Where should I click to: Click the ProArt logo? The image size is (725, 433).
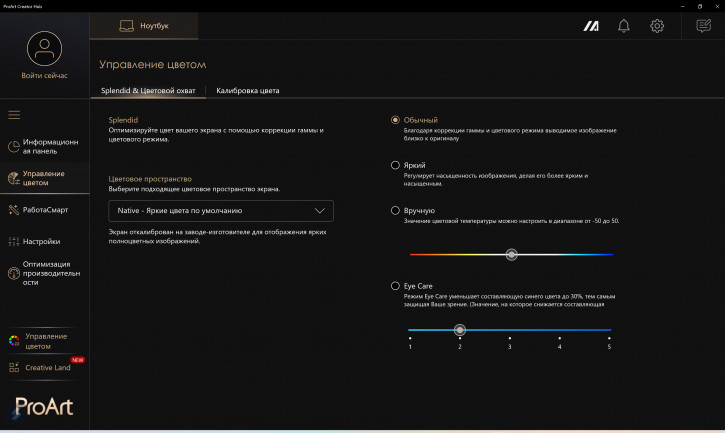click(x=43, y=407)
